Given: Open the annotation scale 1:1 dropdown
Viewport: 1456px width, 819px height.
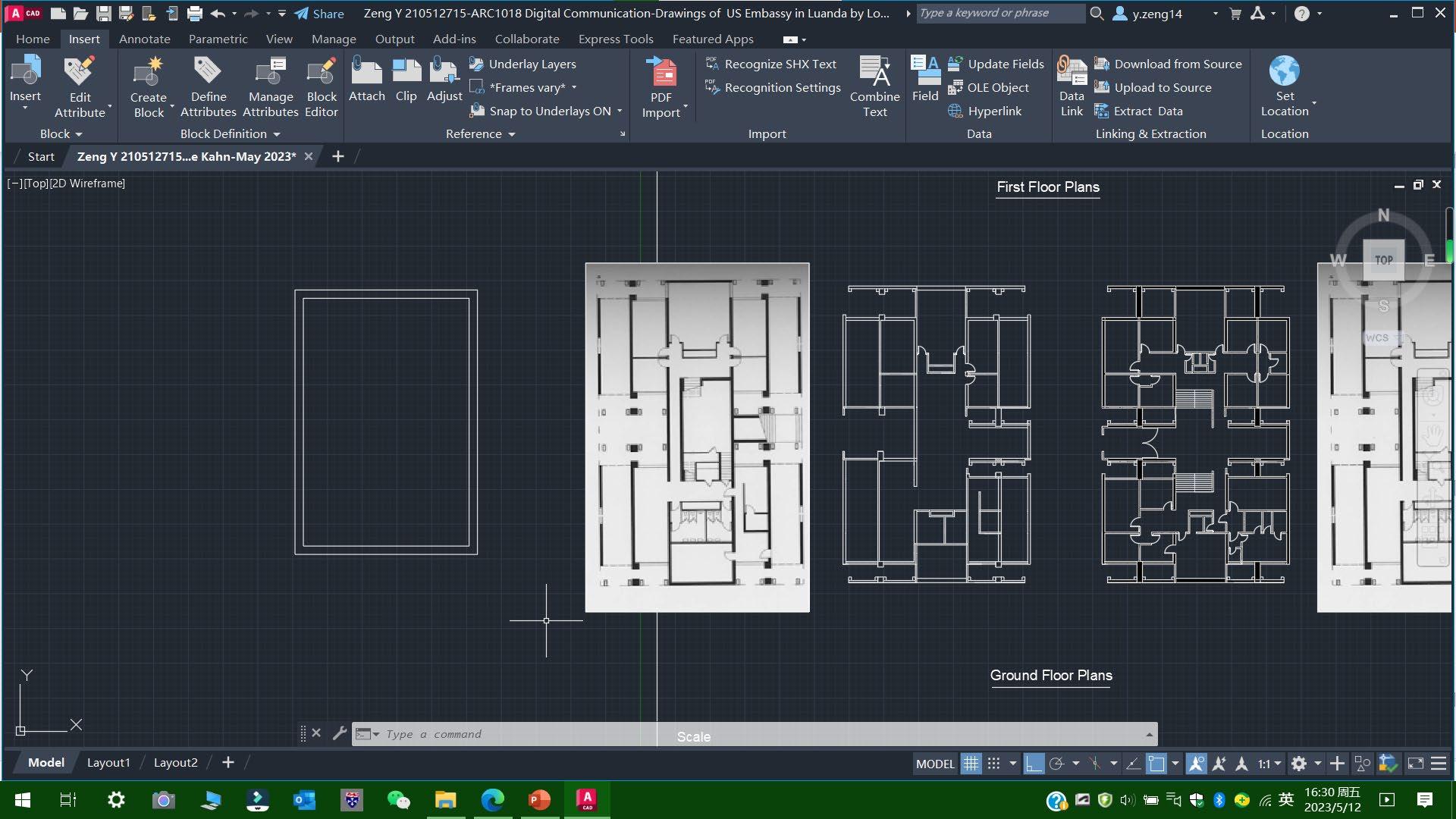Looking at the screenshot, I should point(1269,764).
